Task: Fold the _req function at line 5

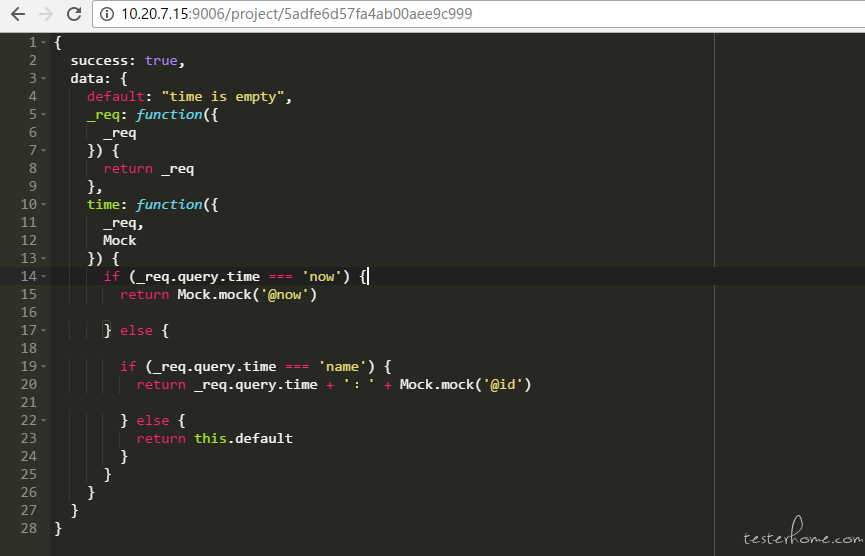Action: coord(44,114)
